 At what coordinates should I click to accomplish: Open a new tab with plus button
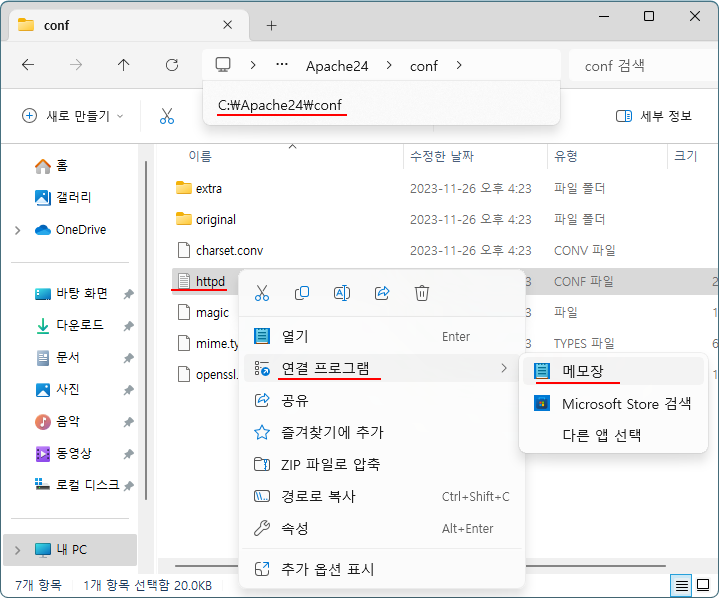click(x=271, y=26)
